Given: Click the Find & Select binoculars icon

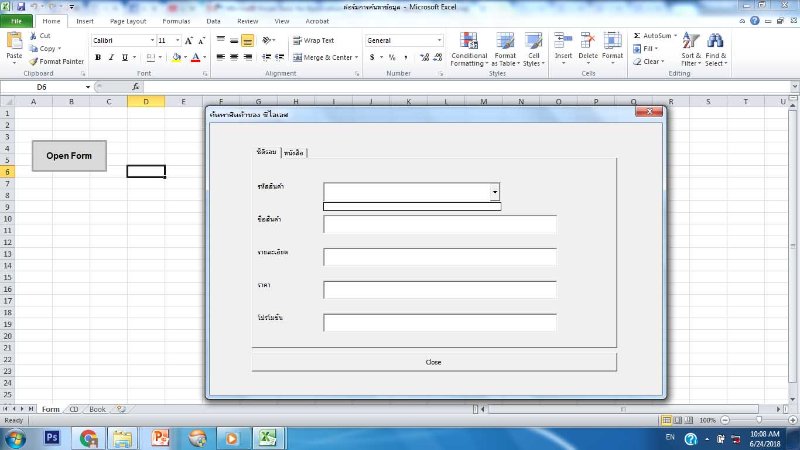Looking at the screenshot, I should pyautogui.click(x=716, y=41).
